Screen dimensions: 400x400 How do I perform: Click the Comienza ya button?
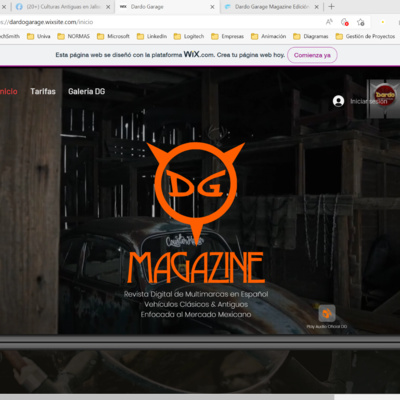coord(312,55)
